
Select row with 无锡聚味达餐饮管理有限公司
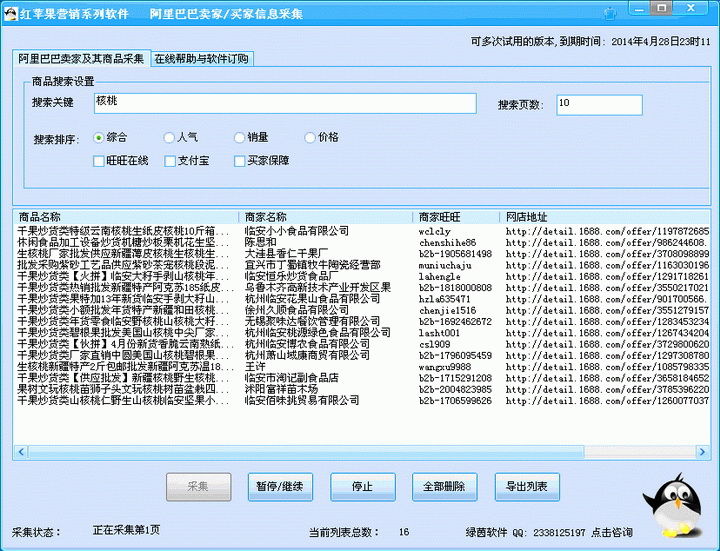click(x=363, y=321)
